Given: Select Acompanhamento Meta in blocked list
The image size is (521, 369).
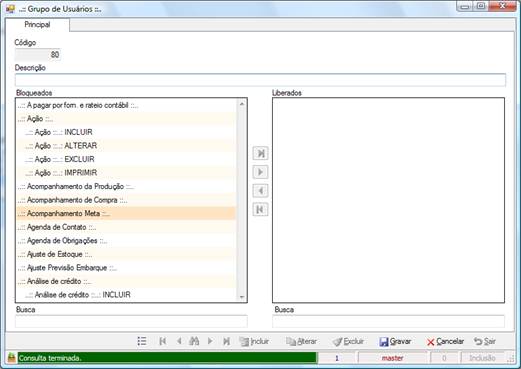Looking at the screenshot, I should coord(126,213).
